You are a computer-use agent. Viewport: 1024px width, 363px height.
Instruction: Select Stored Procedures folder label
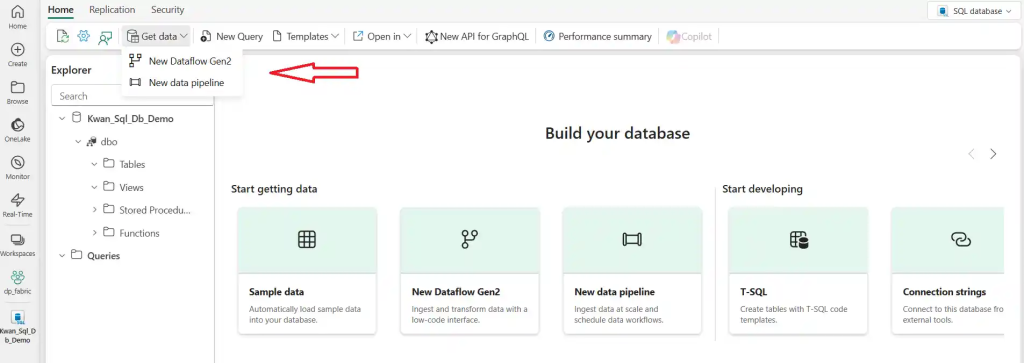coord(155,210)
